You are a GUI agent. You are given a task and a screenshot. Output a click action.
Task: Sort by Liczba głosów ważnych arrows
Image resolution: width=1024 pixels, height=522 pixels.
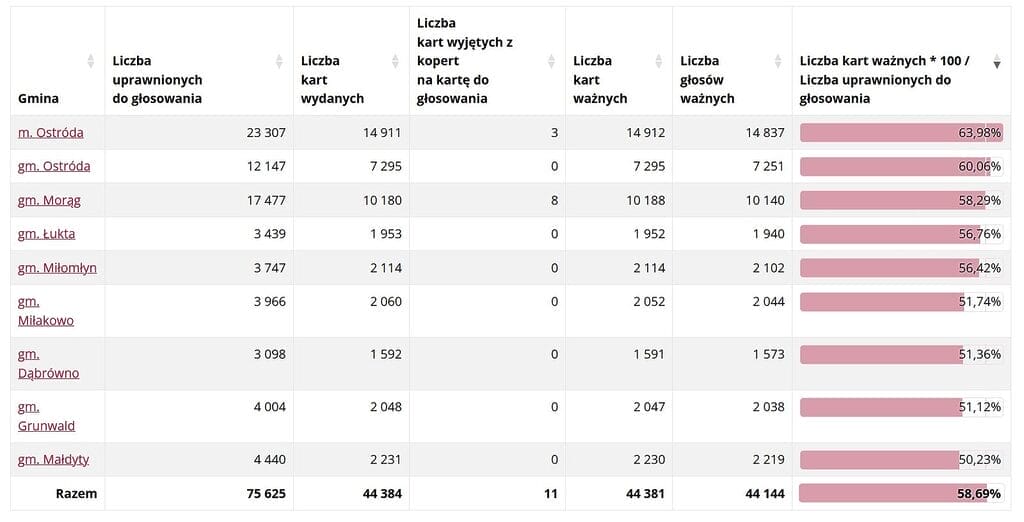tap(779, 61)
